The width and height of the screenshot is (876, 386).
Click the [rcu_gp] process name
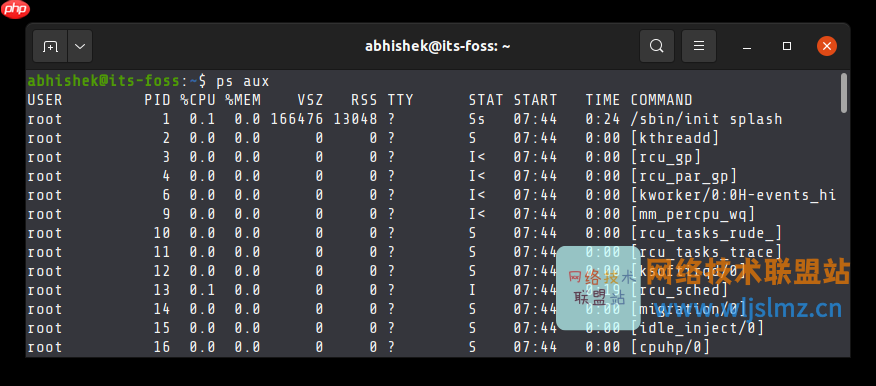(x=666, y=157)
